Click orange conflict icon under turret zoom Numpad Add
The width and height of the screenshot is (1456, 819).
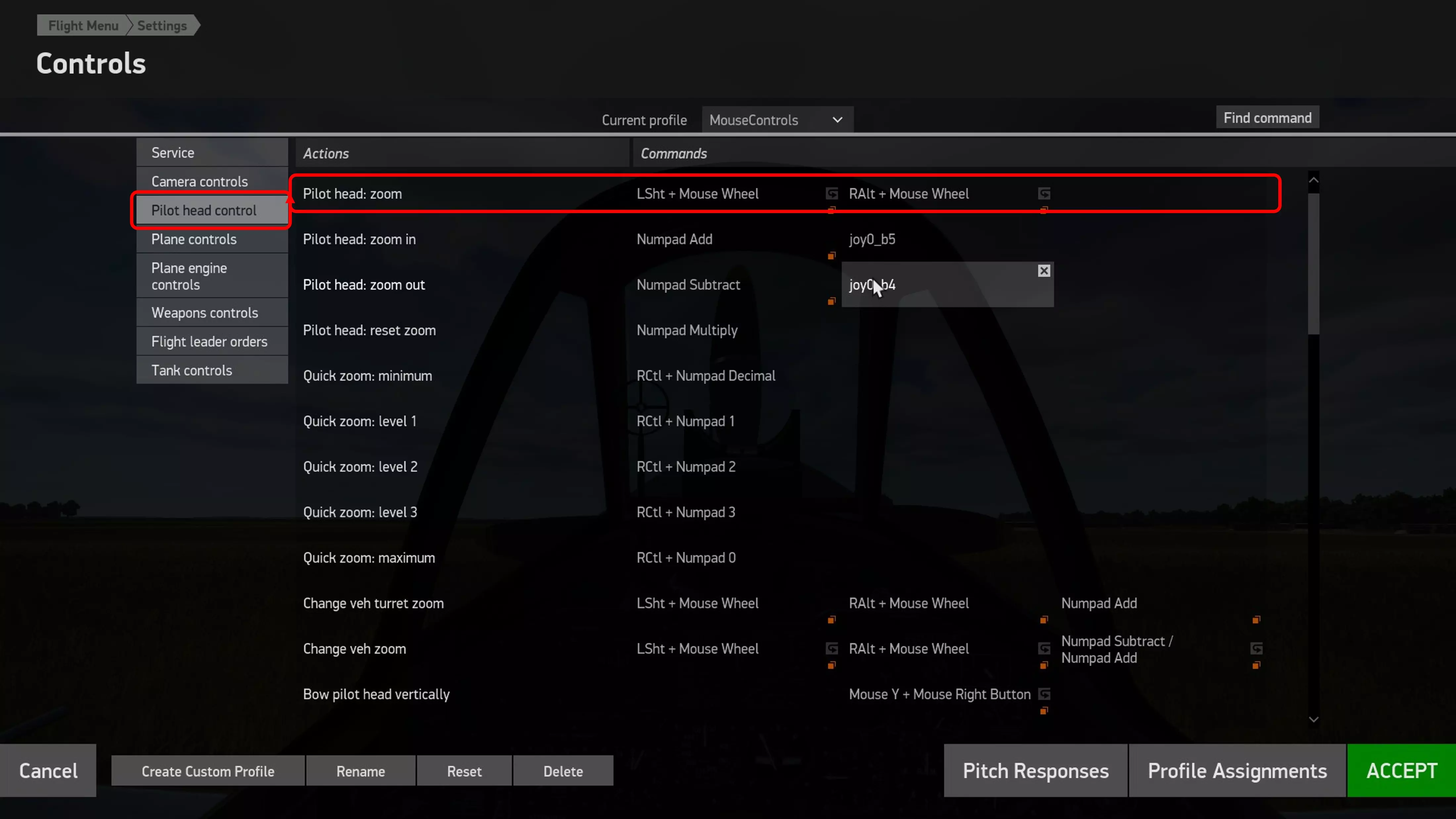click(1256, 620)
